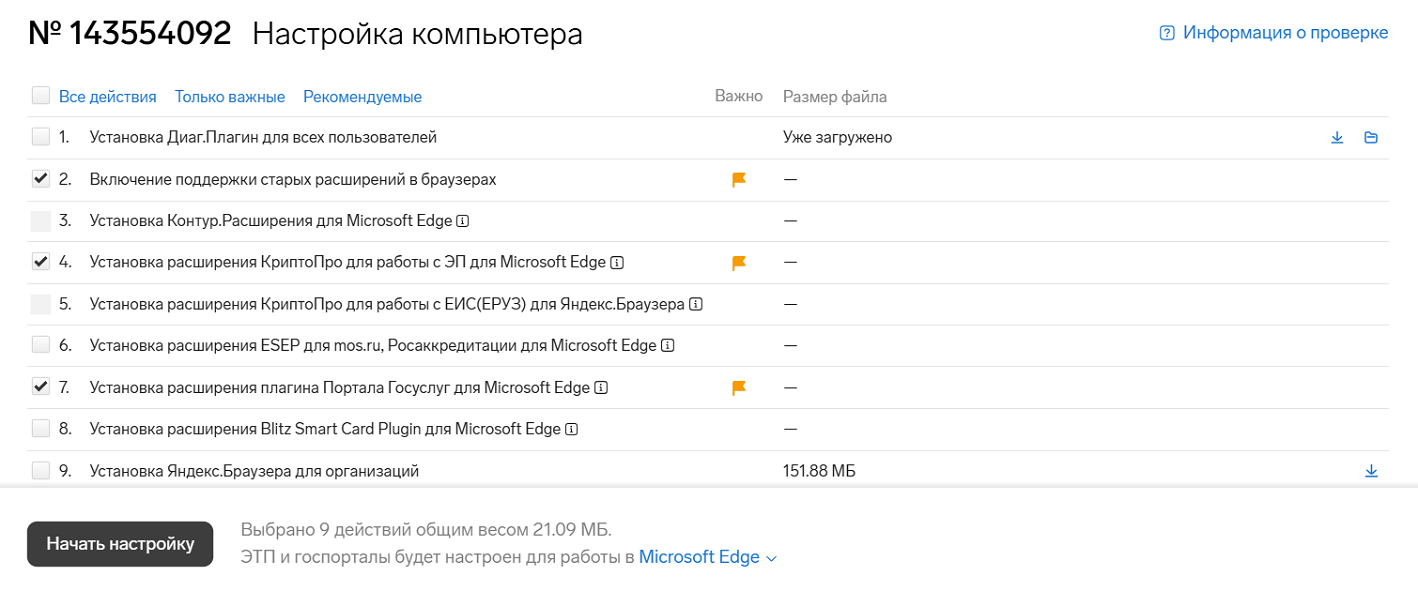Select the Все действия filter

click(108, 97)
